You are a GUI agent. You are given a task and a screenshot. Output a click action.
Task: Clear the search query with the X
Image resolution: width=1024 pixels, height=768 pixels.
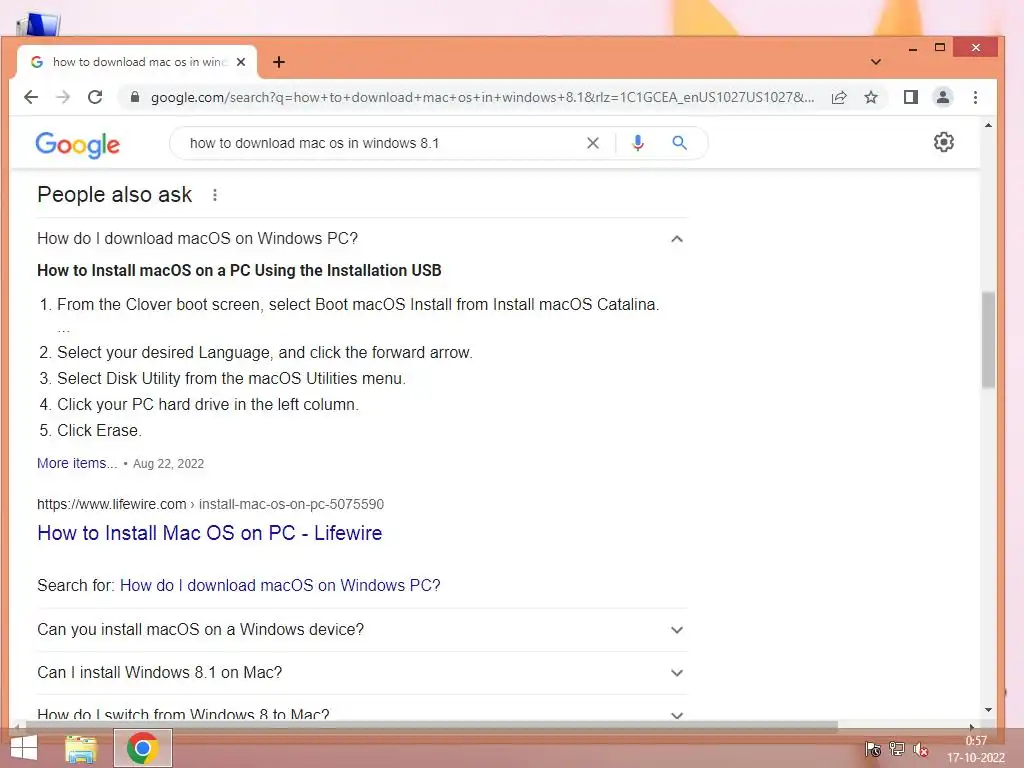pyautogui.click(x=593, y=143)
